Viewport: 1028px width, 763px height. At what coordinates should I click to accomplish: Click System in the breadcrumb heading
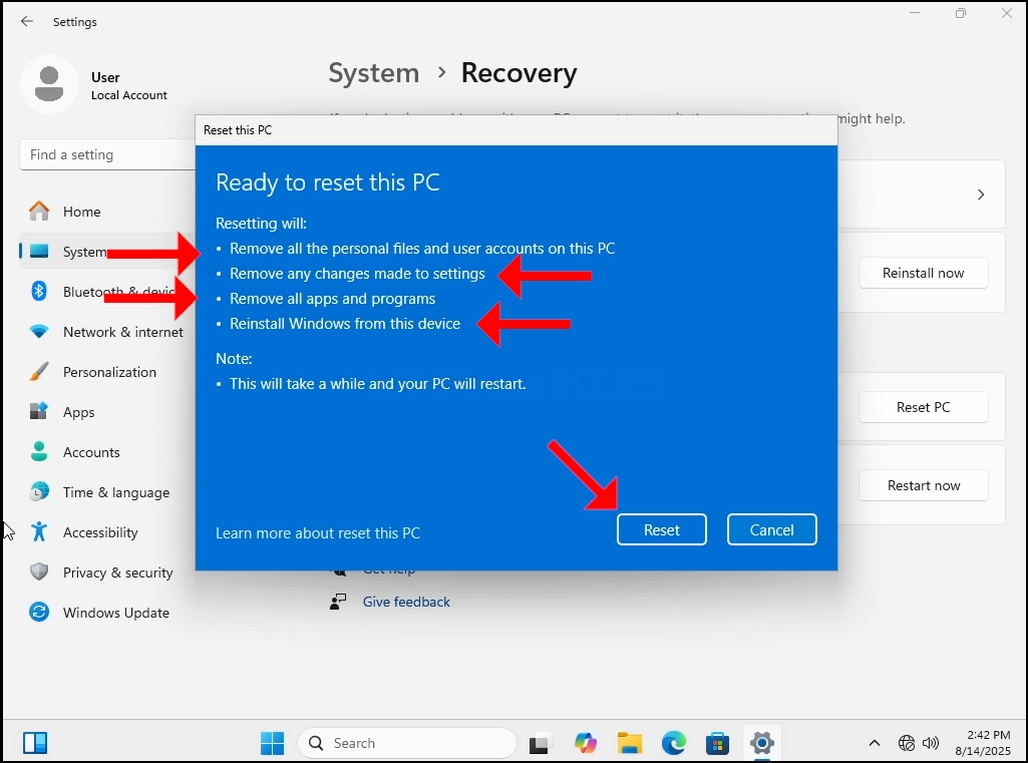click(374, 73)
